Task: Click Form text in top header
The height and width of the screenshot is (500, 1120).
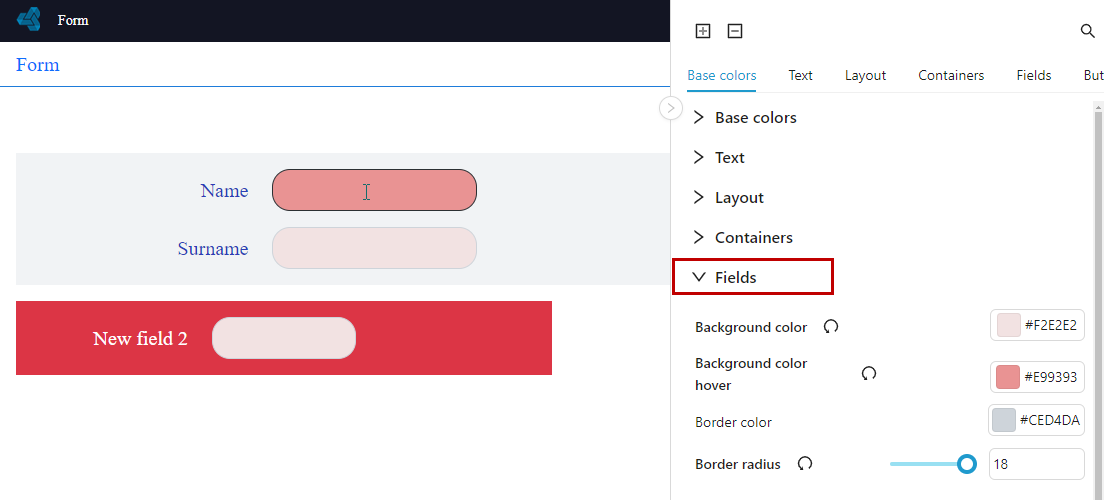Action: point(73,20)
